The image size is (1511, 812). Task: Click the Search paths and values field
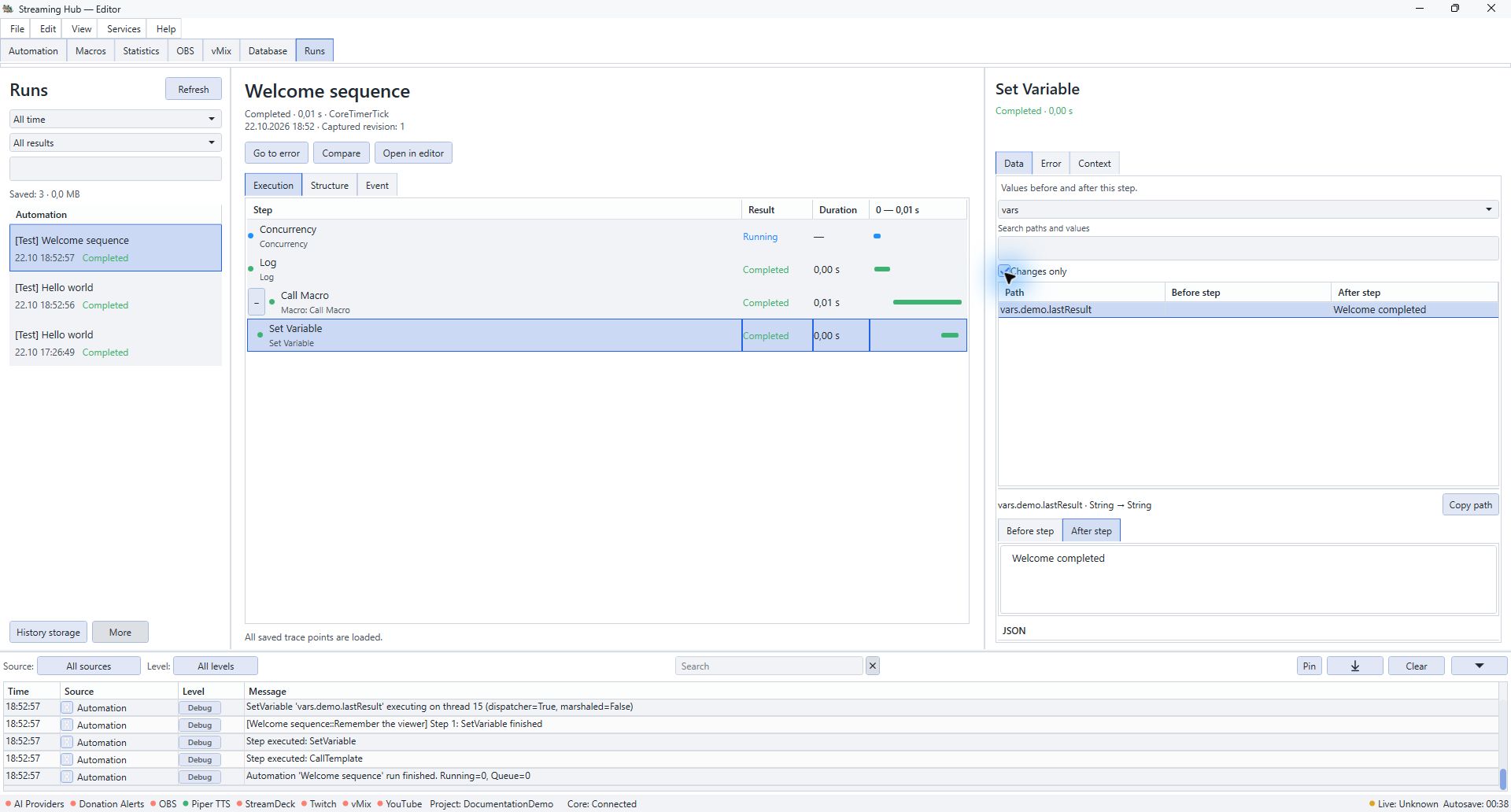(x=1247, y=248)
